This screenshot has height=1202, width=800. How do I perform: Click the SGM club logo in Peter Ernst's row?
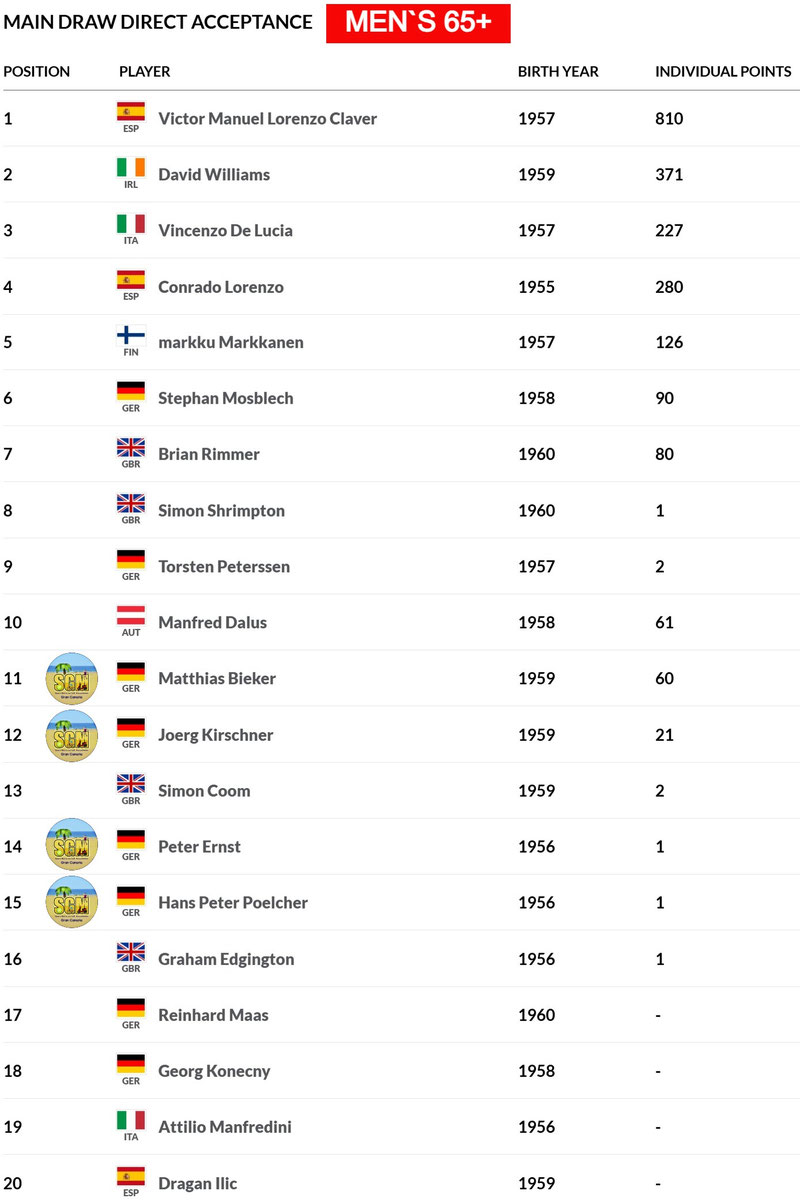coord(72,846)
